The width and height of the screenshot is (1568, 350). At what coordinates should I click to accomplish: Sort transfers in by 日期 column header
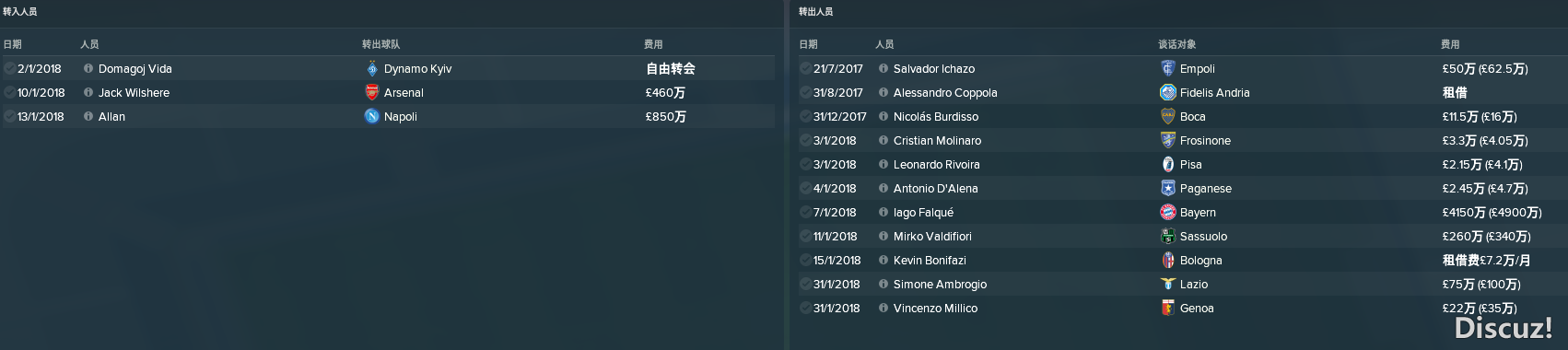12,44
